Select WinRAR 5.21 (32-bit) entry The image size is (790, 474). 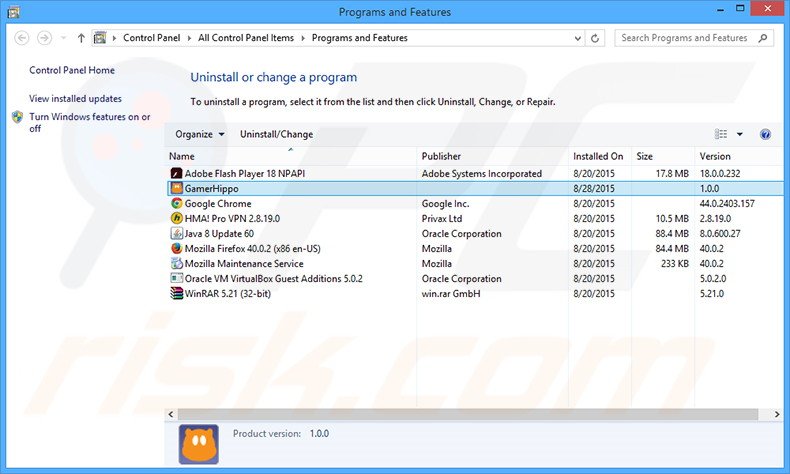(x=475, y=294)
